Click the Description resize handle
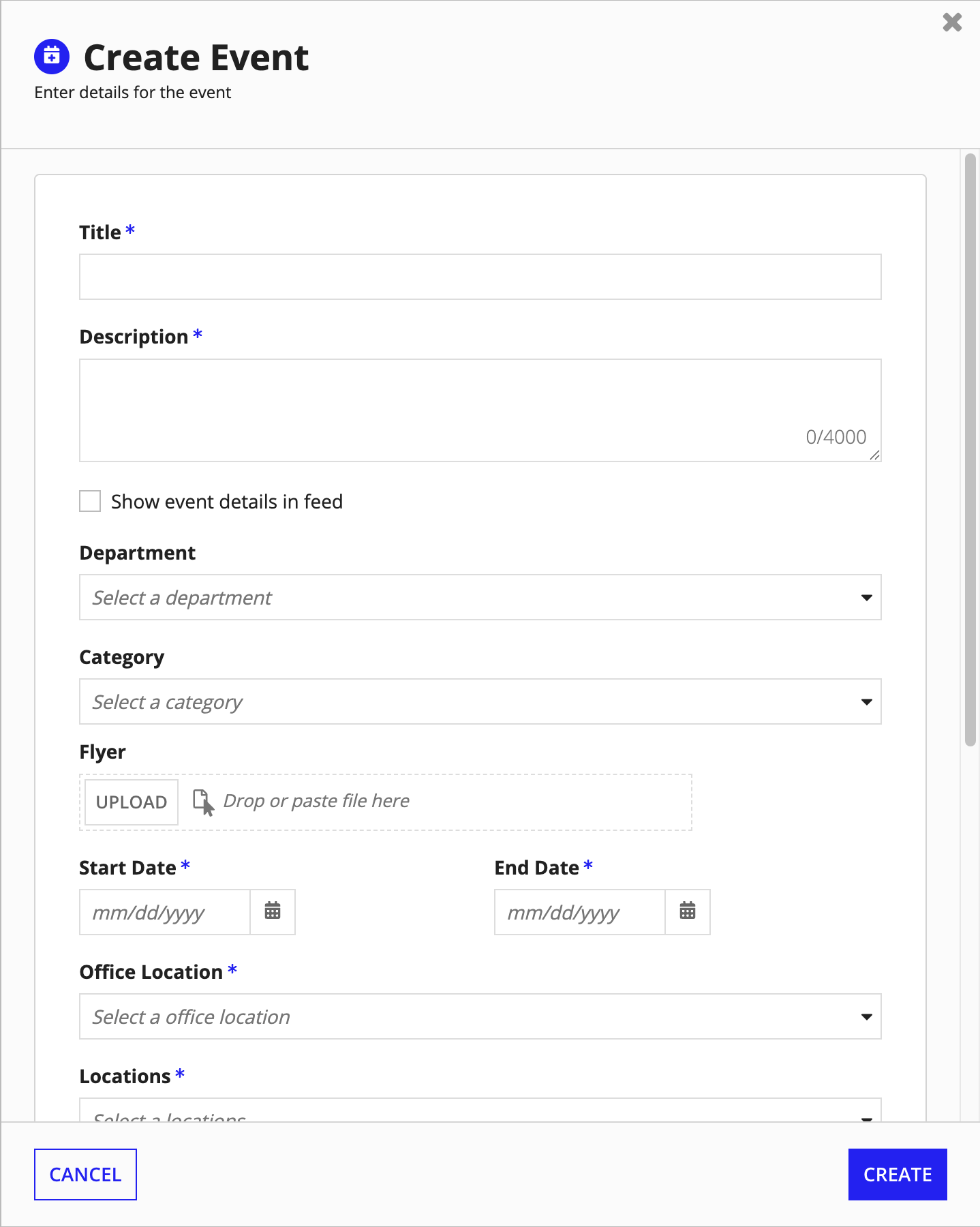980x1227 pixels. pyautogui.click(x=874, y=455)
